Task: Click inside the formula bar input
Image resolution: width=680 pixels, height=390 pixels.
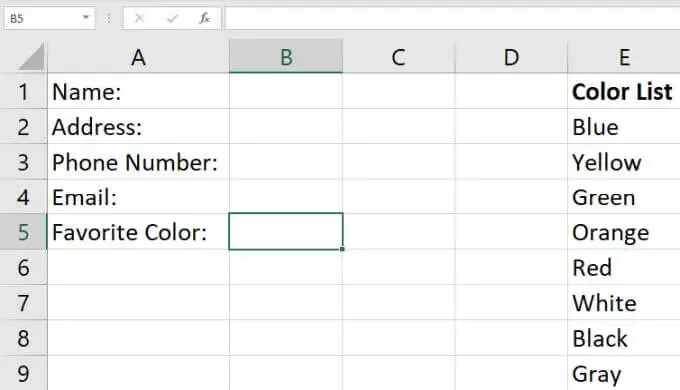Action: (452, 18)
